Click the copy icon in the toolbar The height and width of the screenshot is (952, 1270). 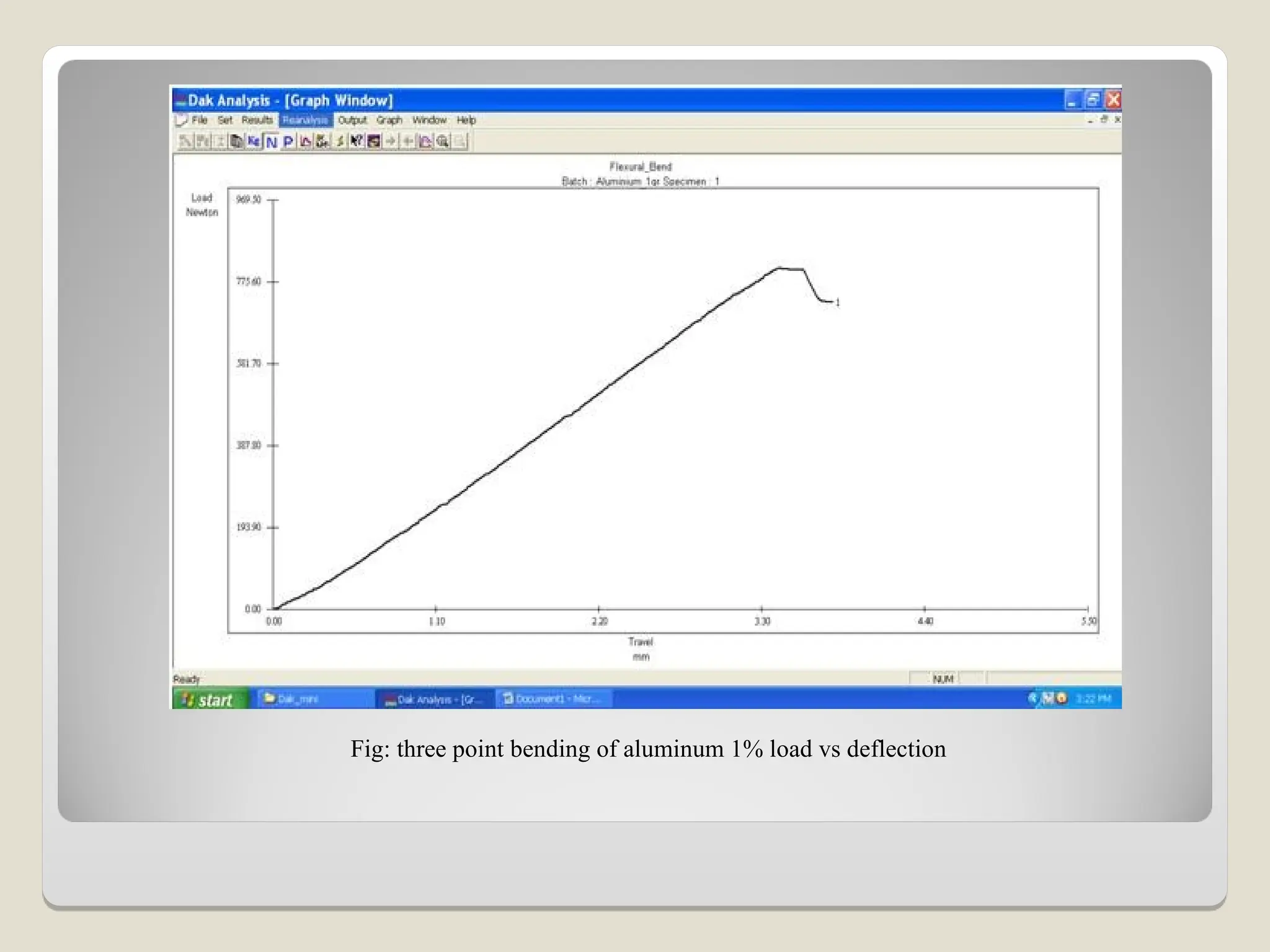tap(236, 141)
